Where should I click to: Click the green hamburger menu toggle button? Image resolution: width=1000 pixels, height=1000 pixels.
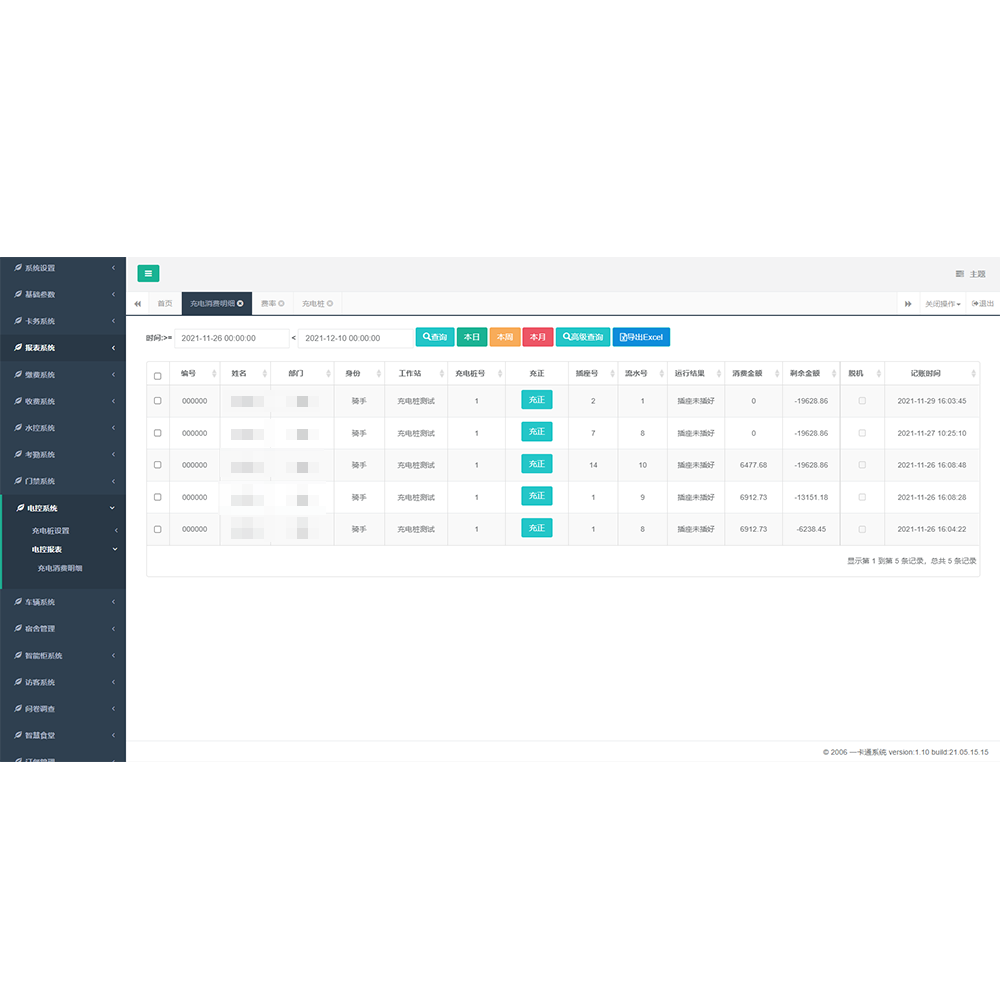(148, 273)
